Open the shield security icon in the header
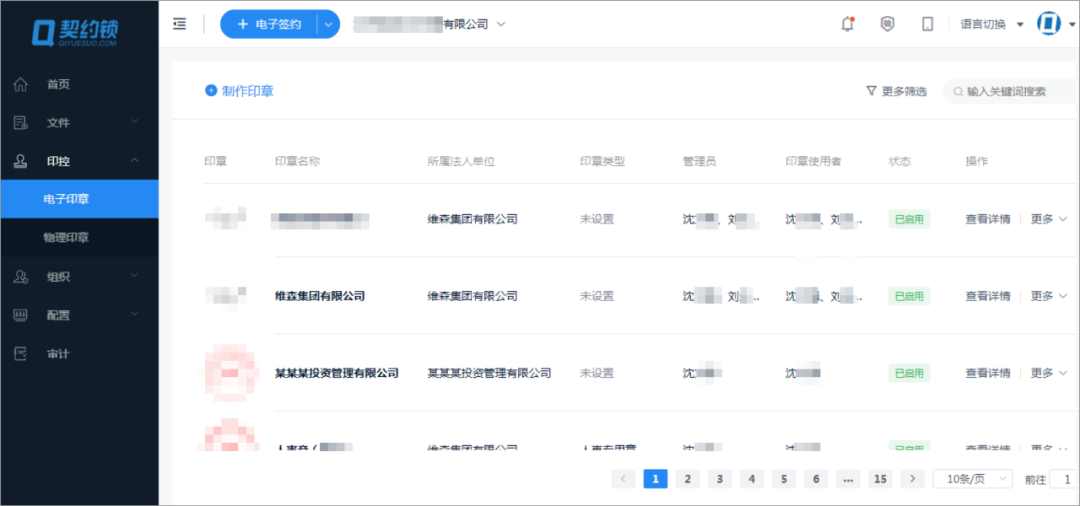Viewport: 1080px width, 506px height. point(887,24)
